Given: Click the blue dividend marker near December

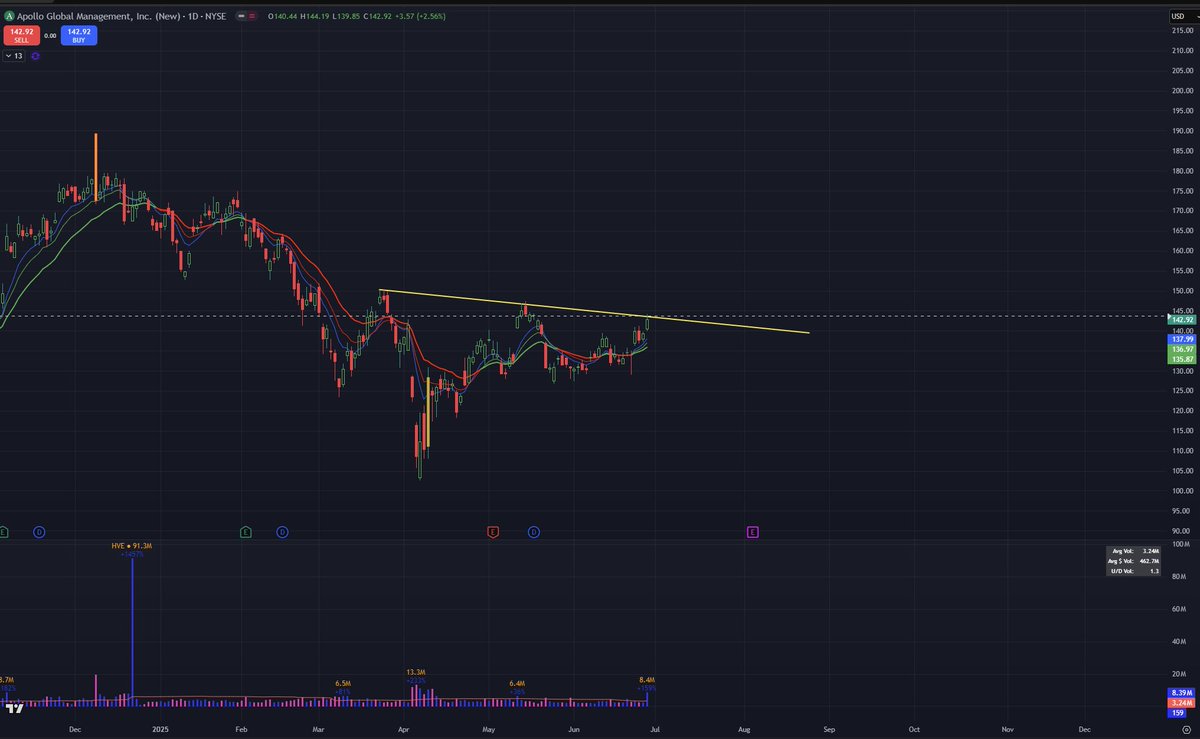Looking at the screenshot, I should click(x=39, y=532).
